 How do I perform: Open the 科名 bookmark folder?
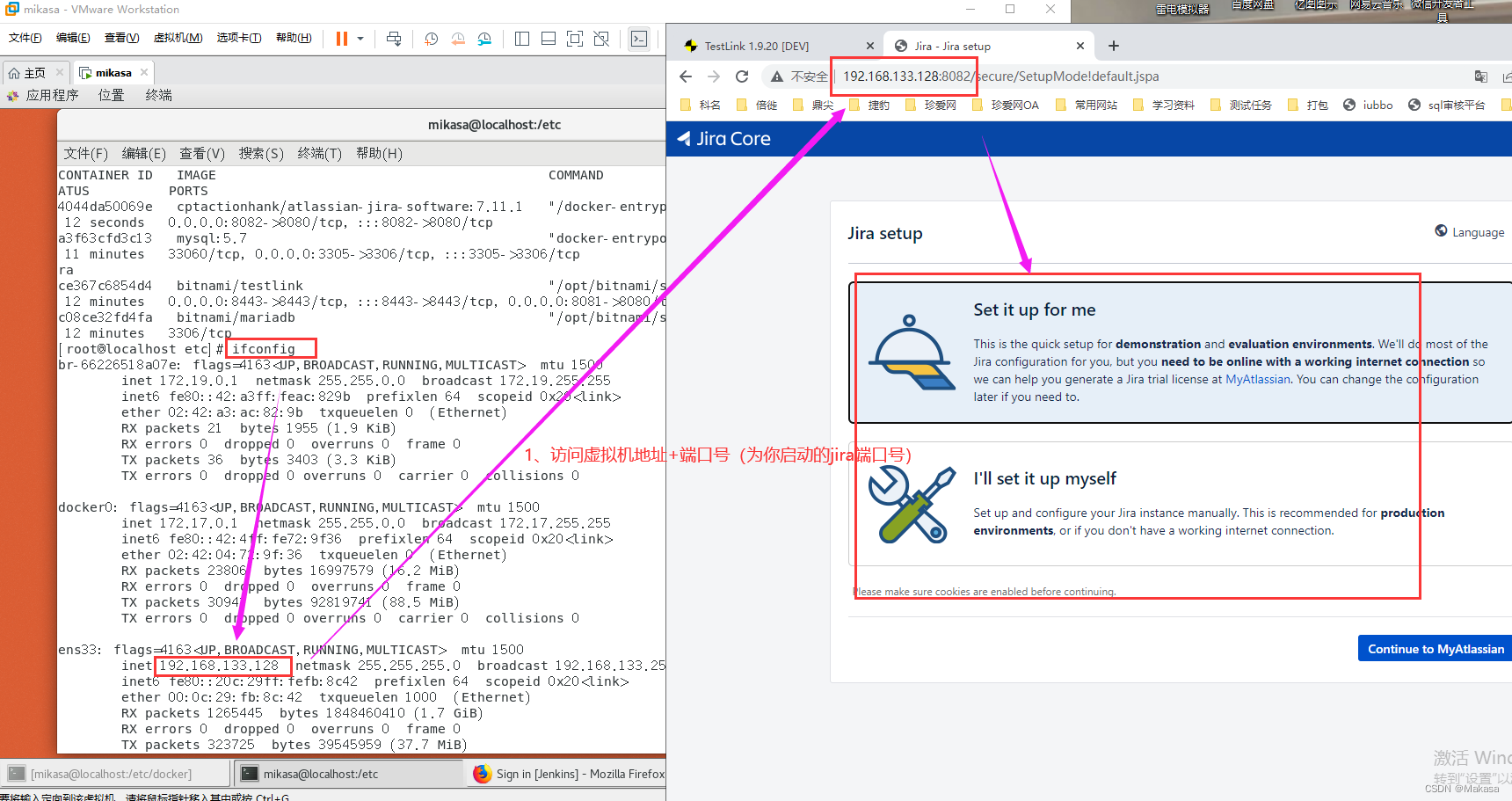(701, 105)
